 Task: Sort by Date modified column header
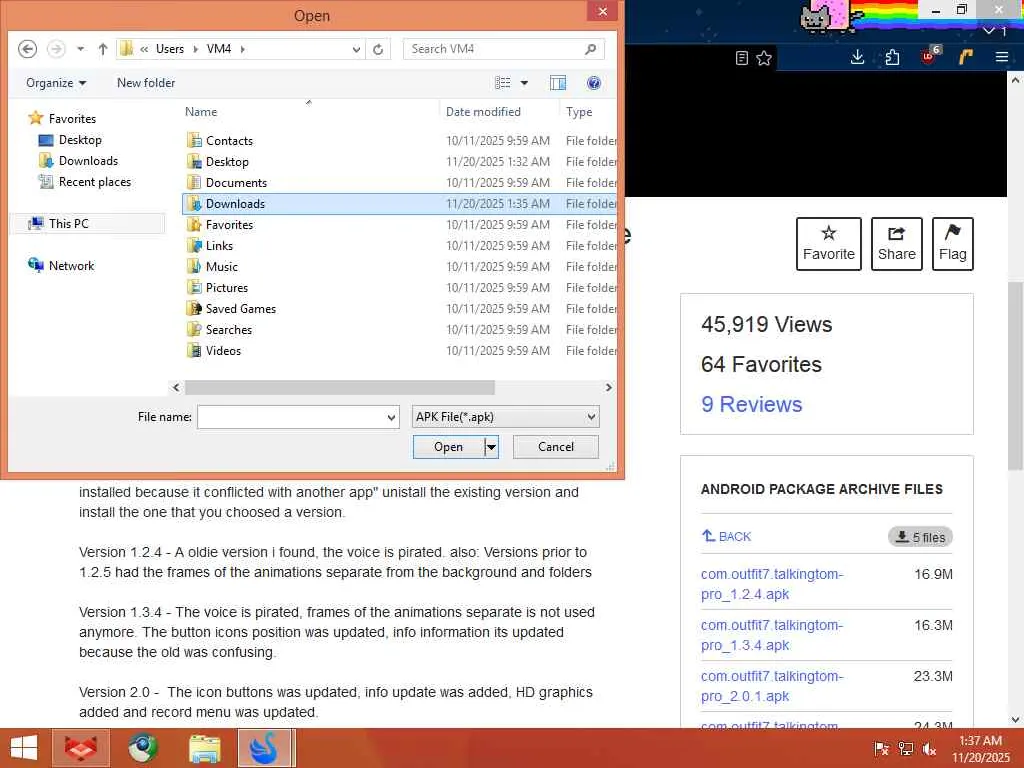coord(483,112)
